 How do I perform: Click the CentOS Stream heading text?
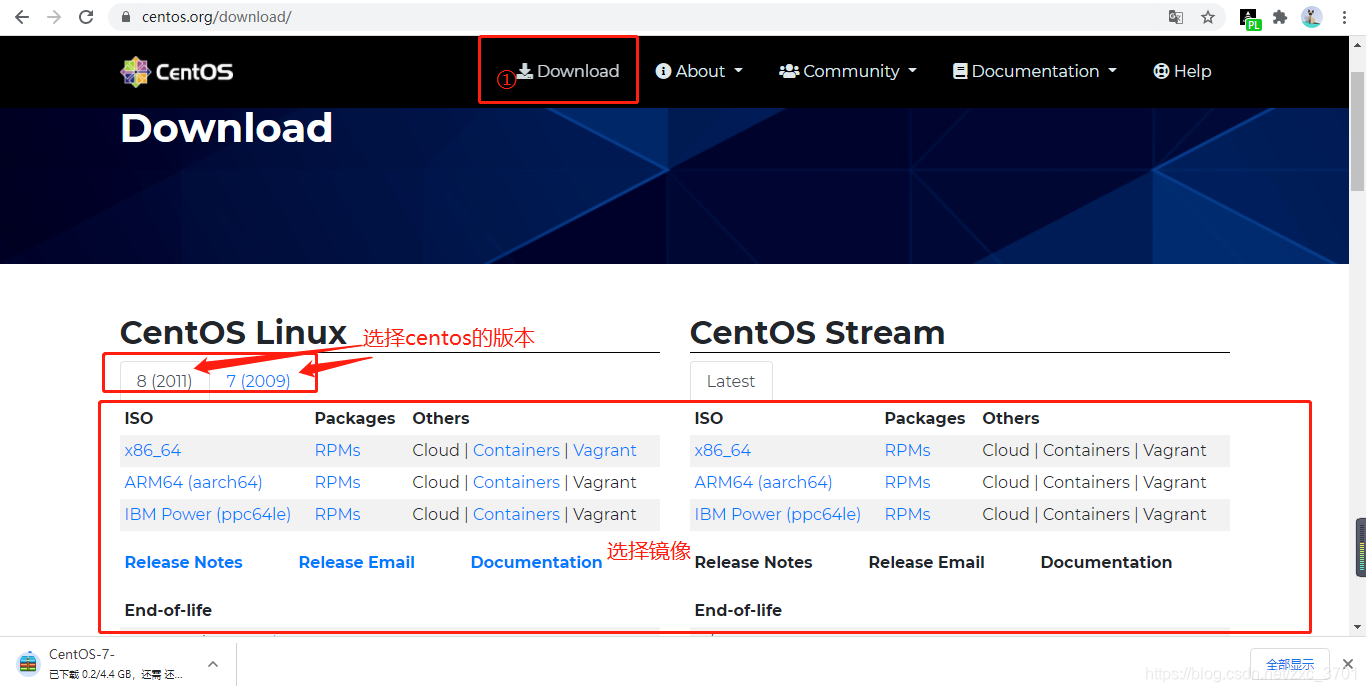point(817,332)
